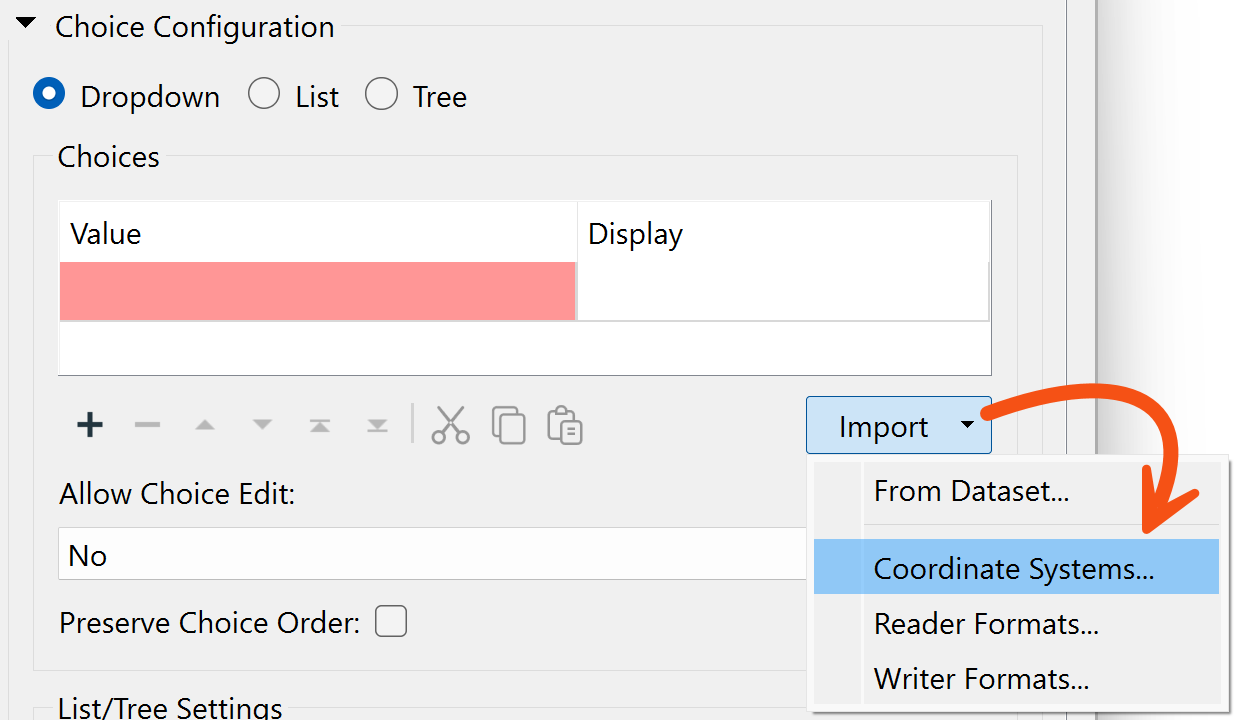Select the Tree choice style
This screenshot has height=720, width=1240.
coord(381,93)
